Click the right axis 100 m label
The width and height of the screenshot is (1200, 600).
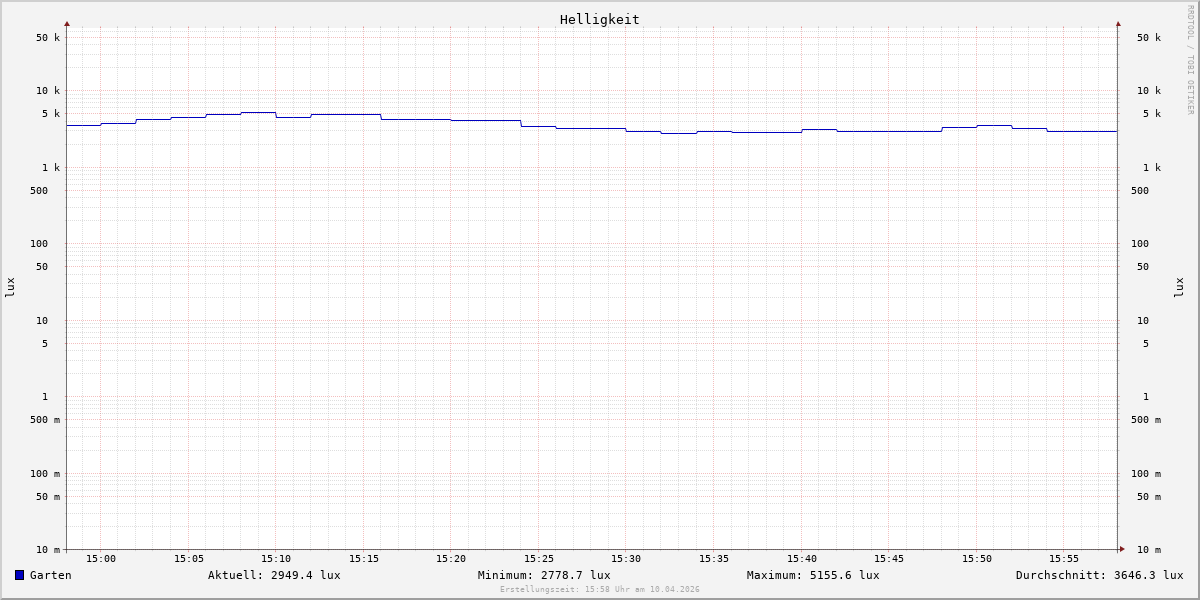[1146, 474]
